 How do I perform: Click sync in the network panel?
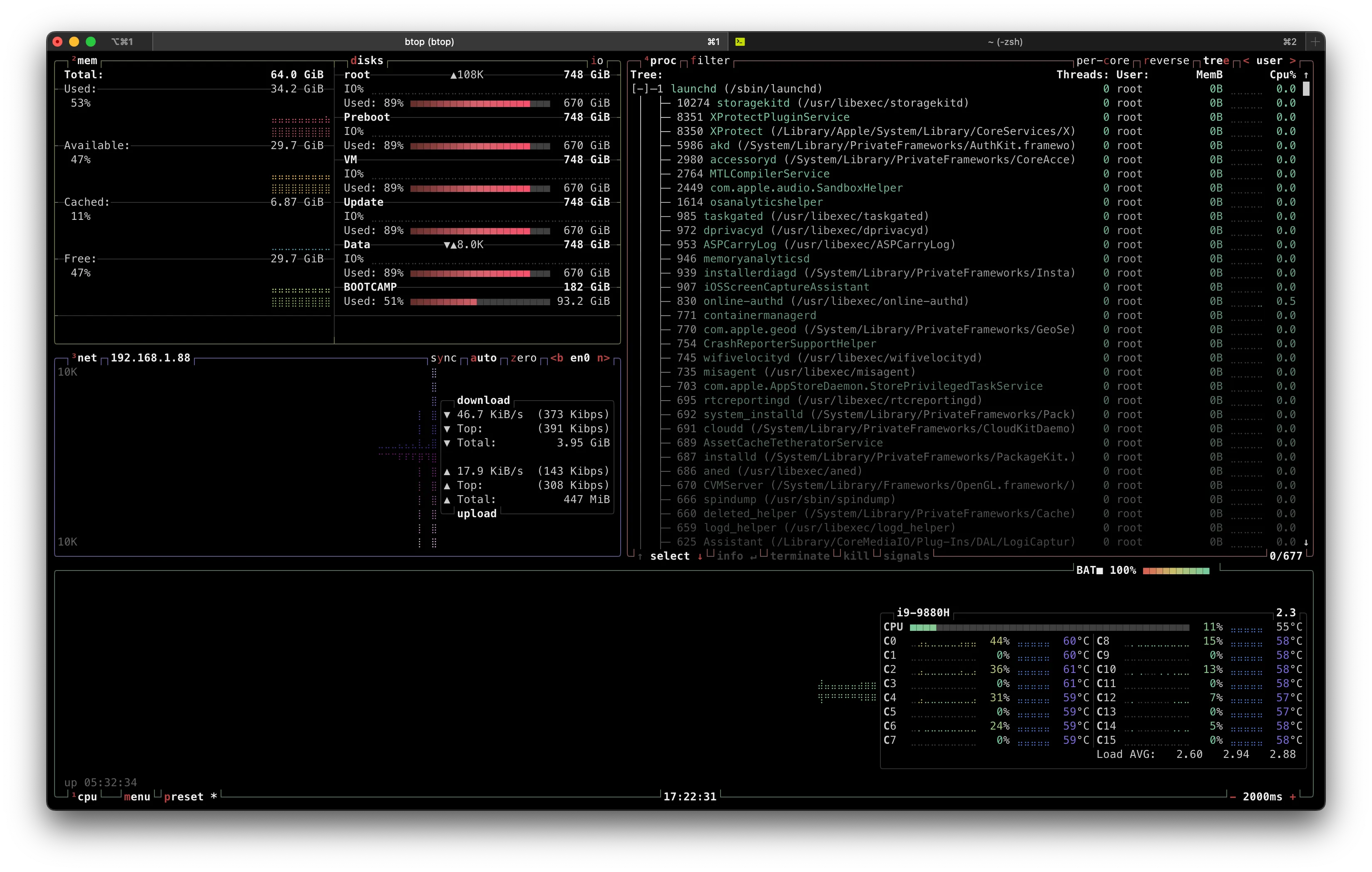(444, 358)
